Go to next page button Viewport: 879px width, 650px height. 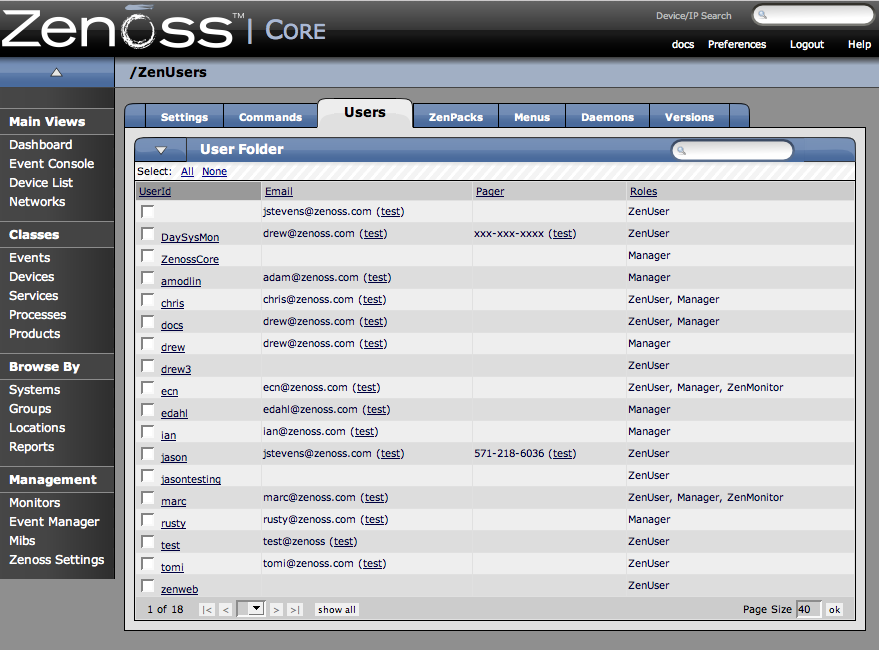[276, 610]
